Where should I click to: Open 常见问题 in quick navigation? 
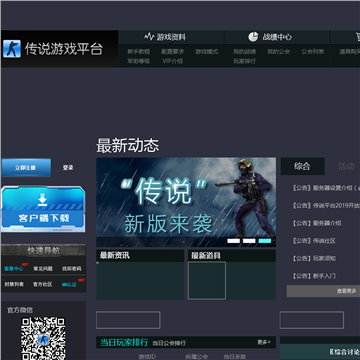point(43,269)
